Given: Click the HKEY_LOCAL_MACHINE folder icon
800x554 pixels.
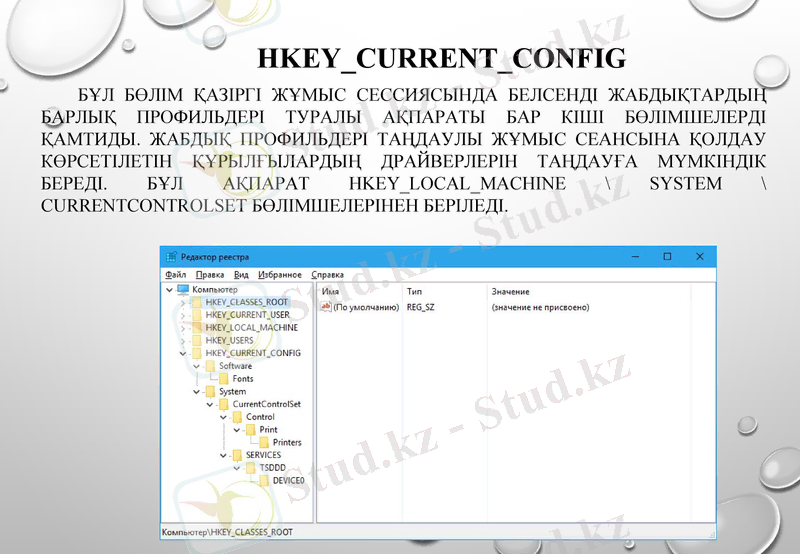Looking at the screenshot, I should point(197,328).
